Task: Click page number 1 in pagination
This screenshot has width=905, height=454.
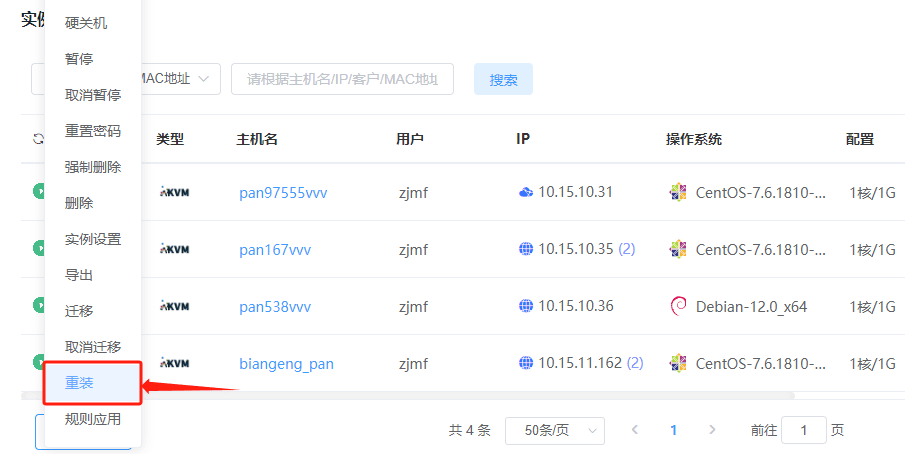Action: click(673, 430)
